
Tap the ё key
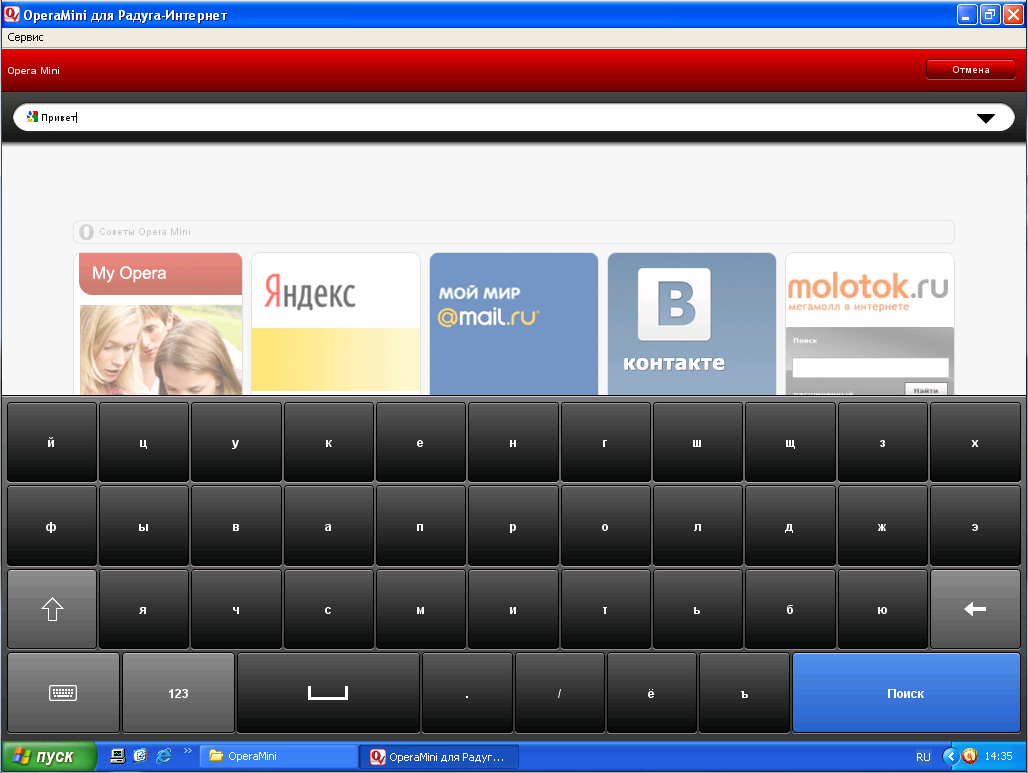pos(651,693)
